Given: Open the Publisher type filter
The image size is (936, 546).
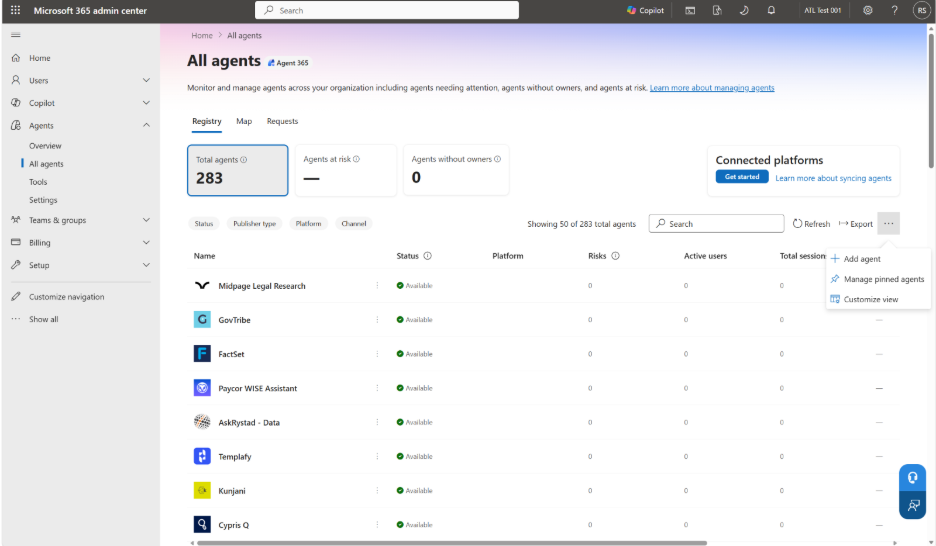Looking at the screenshot, I should click(x=254, y=223).
